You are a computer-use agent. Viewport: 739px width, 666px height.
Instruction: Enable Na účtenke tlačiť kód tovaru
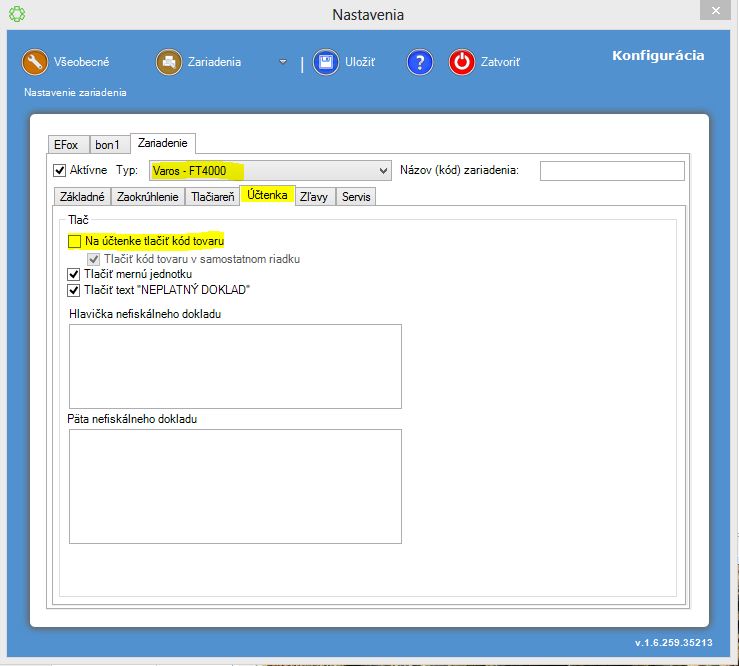tap(74, 241)
